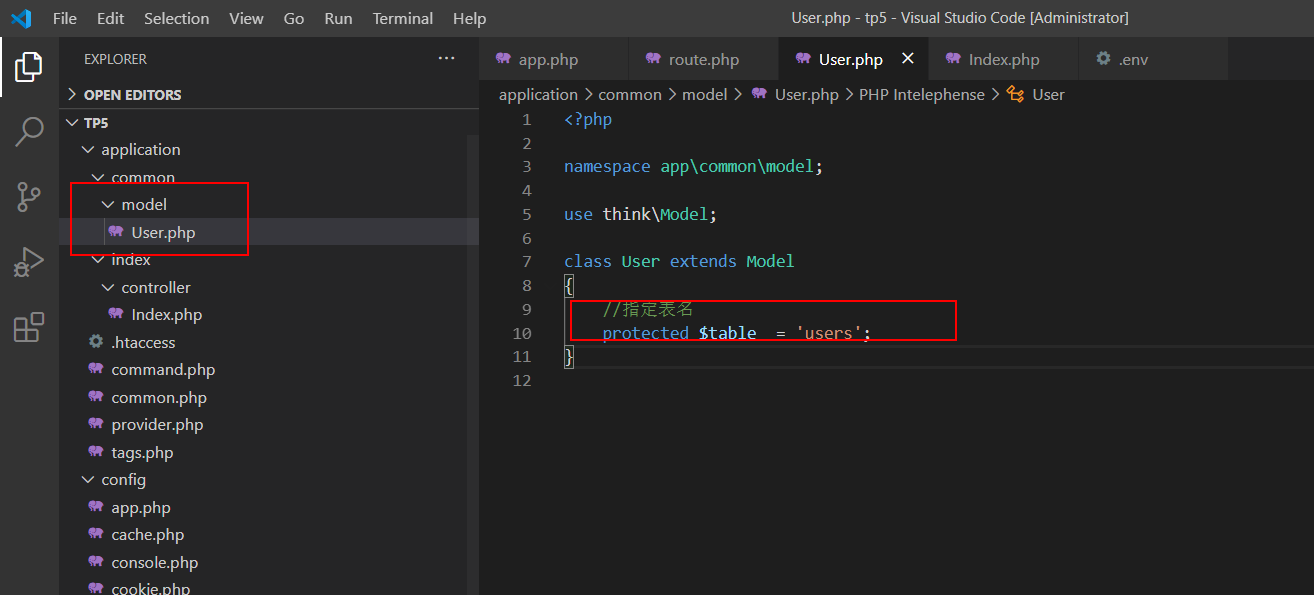Screen dimensions: 1314x595
Task: Switch to the app.php tab
Action: (553, 59)
